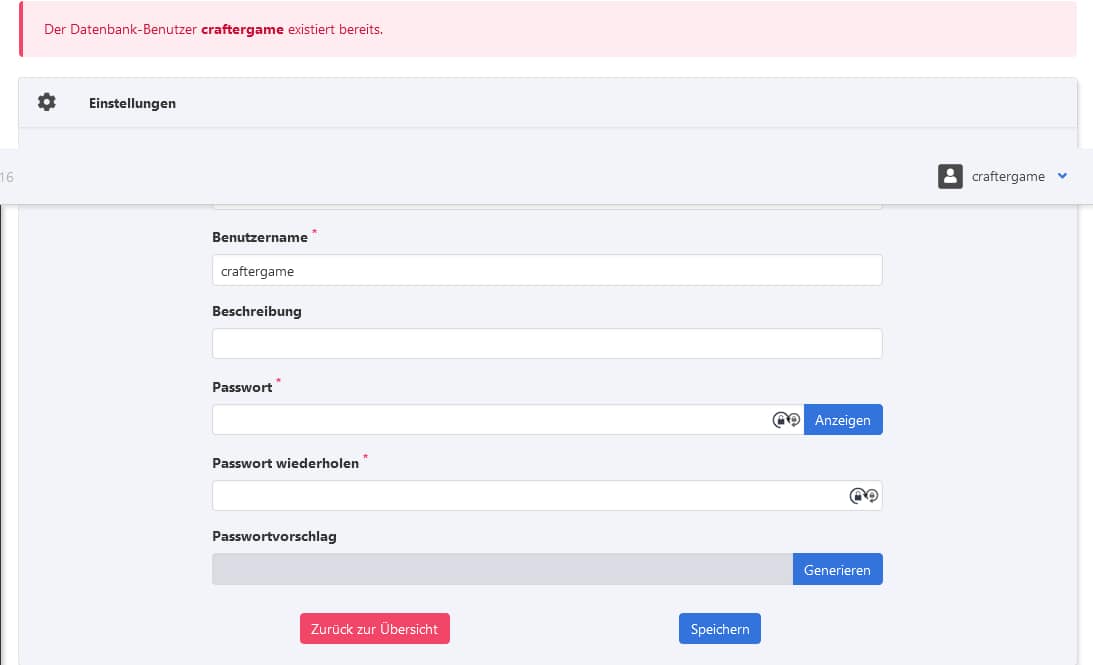Click the gear icon beside Einstellungen

coord(47,102)
